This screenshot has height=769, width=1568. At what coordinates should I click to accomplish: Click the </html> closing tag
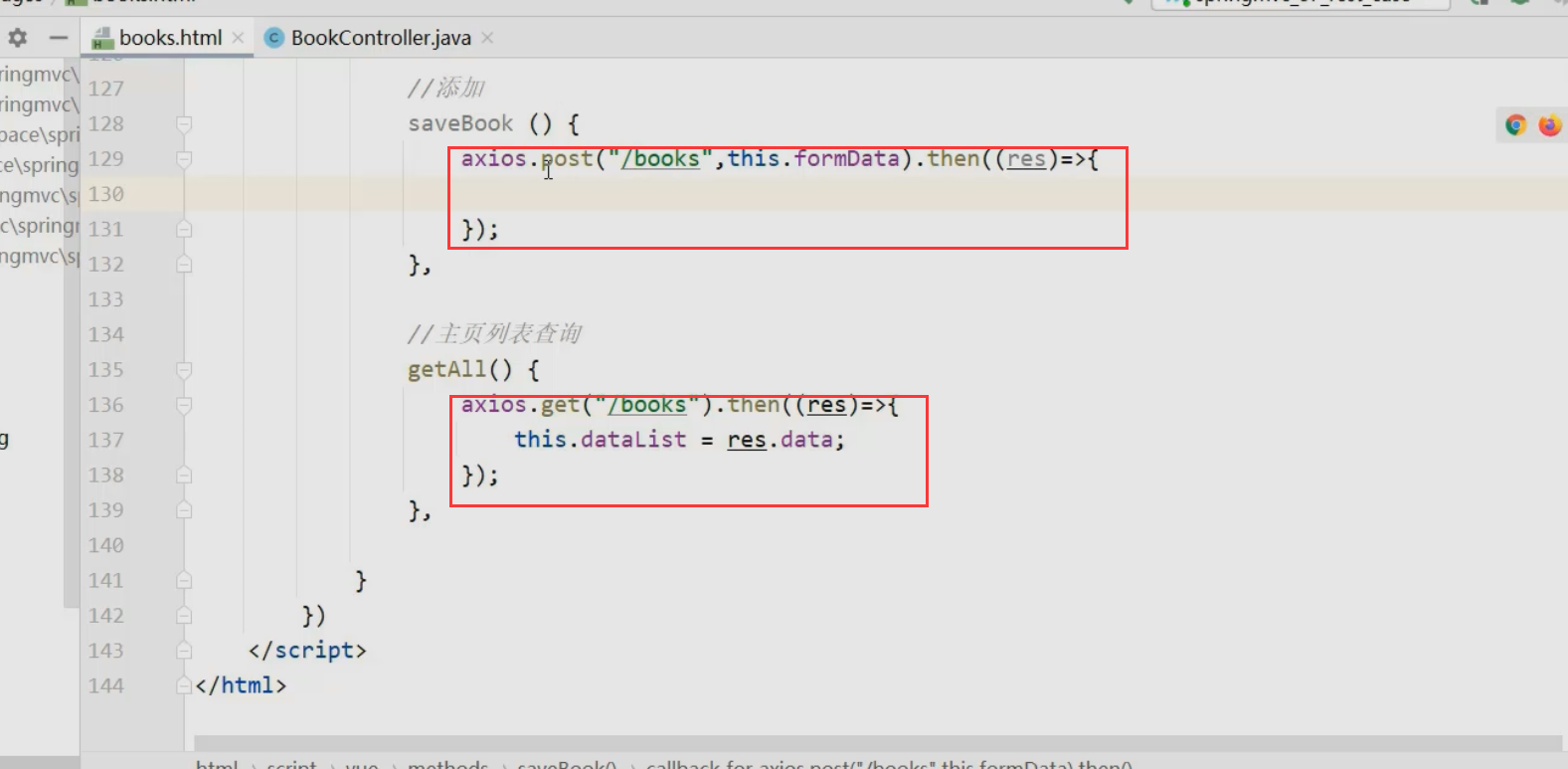241,685
